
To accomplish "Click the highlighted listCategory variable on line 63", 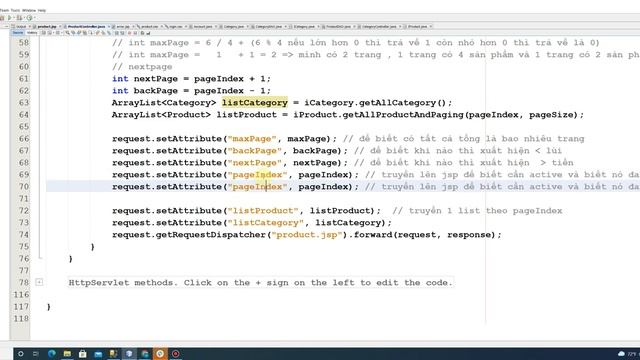I will coord(255,102).
